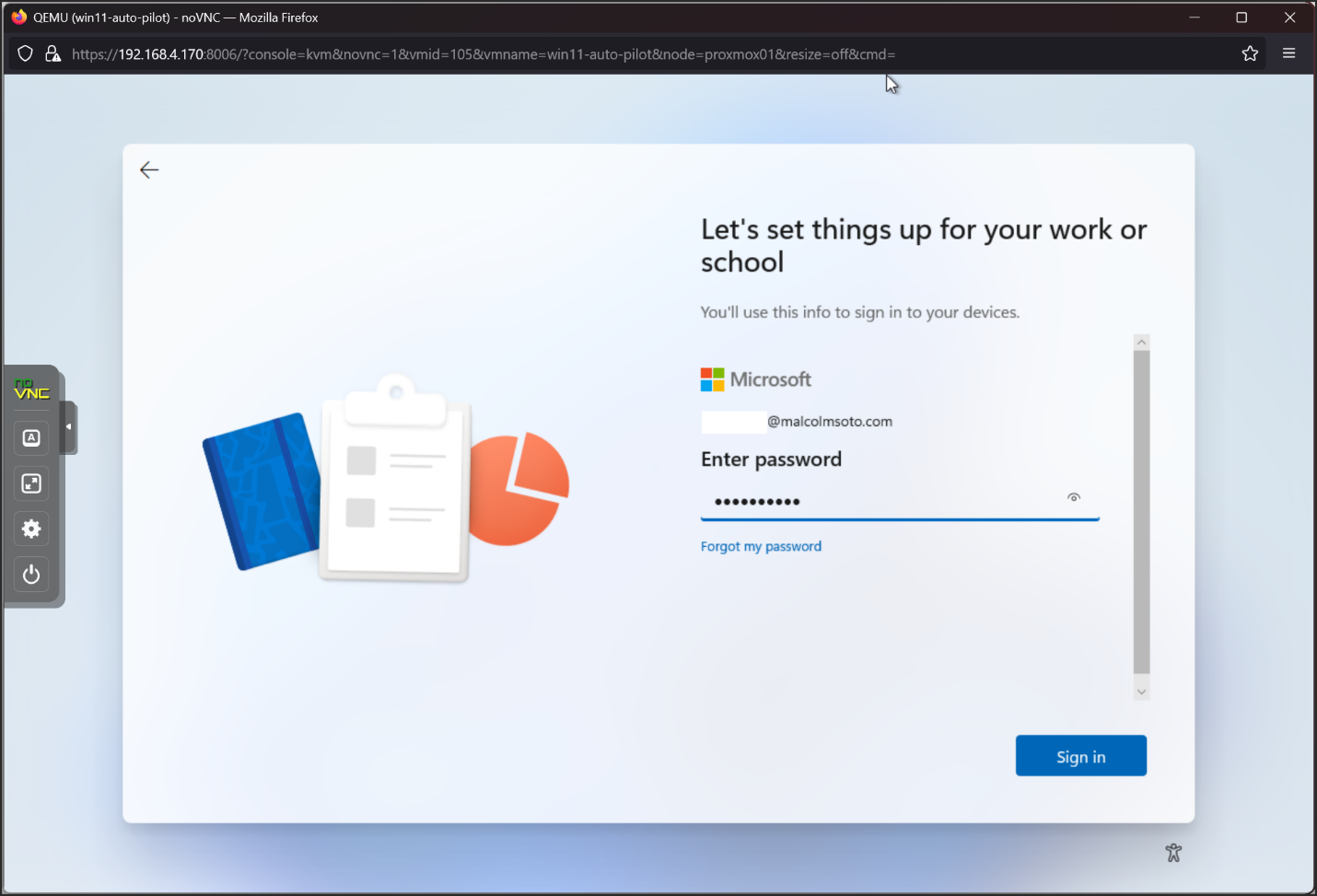Open Firefox hamburger application menu
Viewport: 1317px width, 896px height.
[x=1288, y=54]
